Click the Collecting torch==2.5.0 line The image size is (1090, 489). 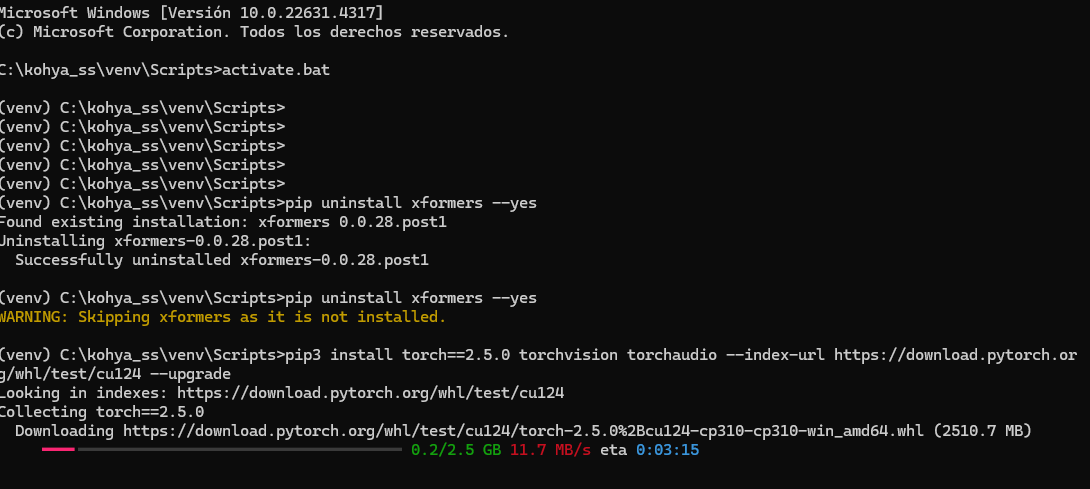101,412
